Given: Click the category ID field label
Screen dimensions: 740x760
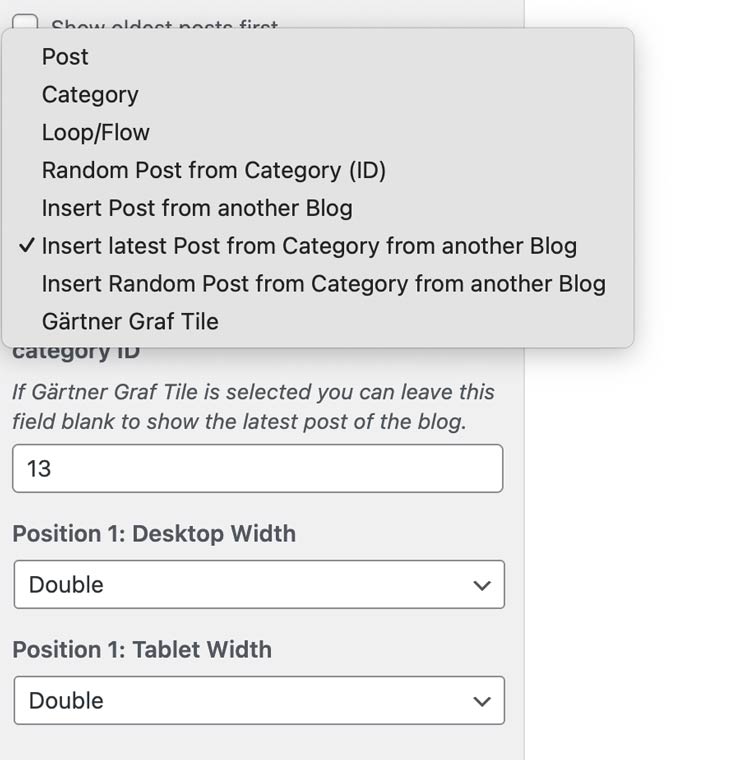Looking at the screenshot, I should (76, 353).
